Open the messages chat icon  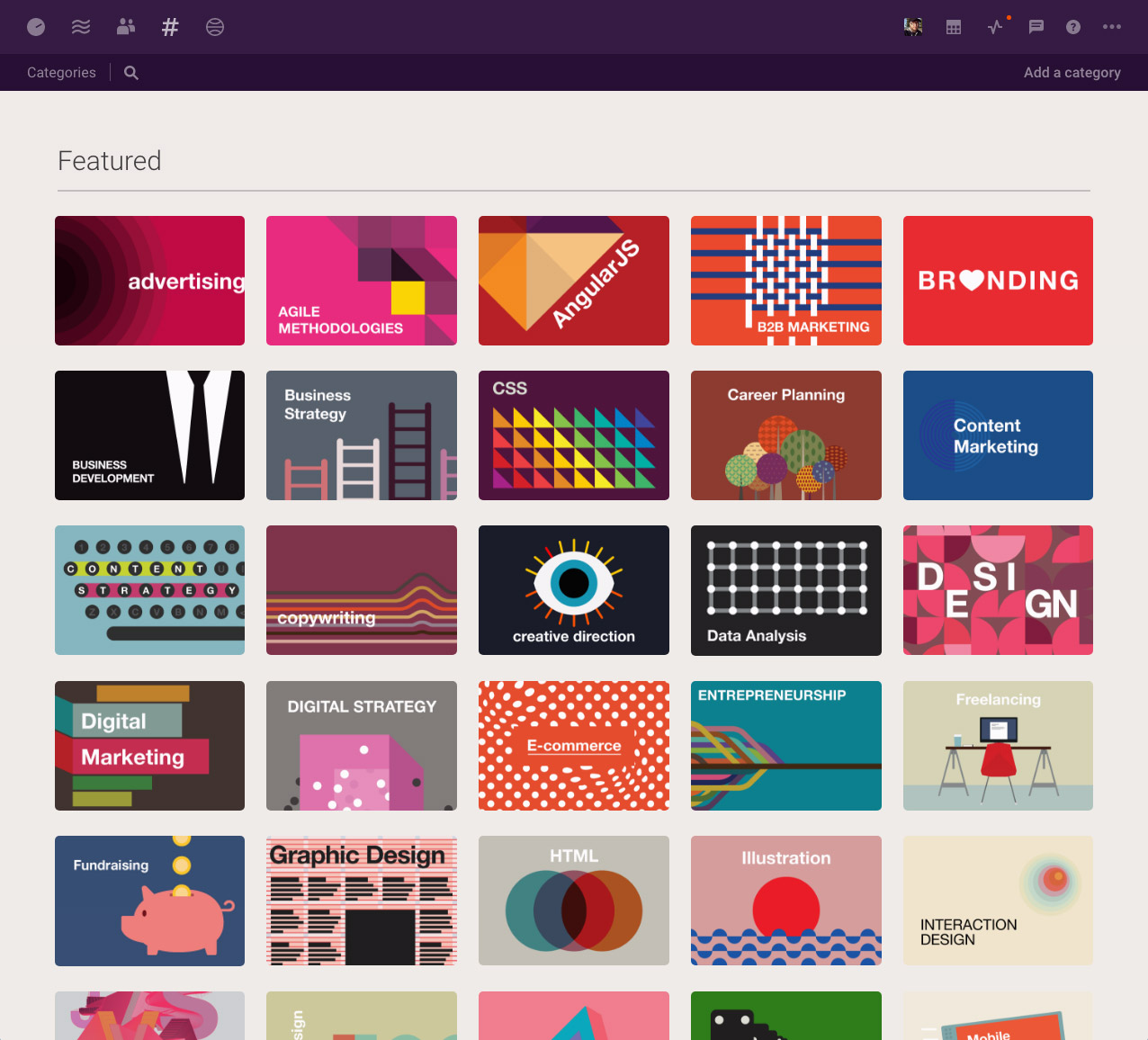[1036, 27]
